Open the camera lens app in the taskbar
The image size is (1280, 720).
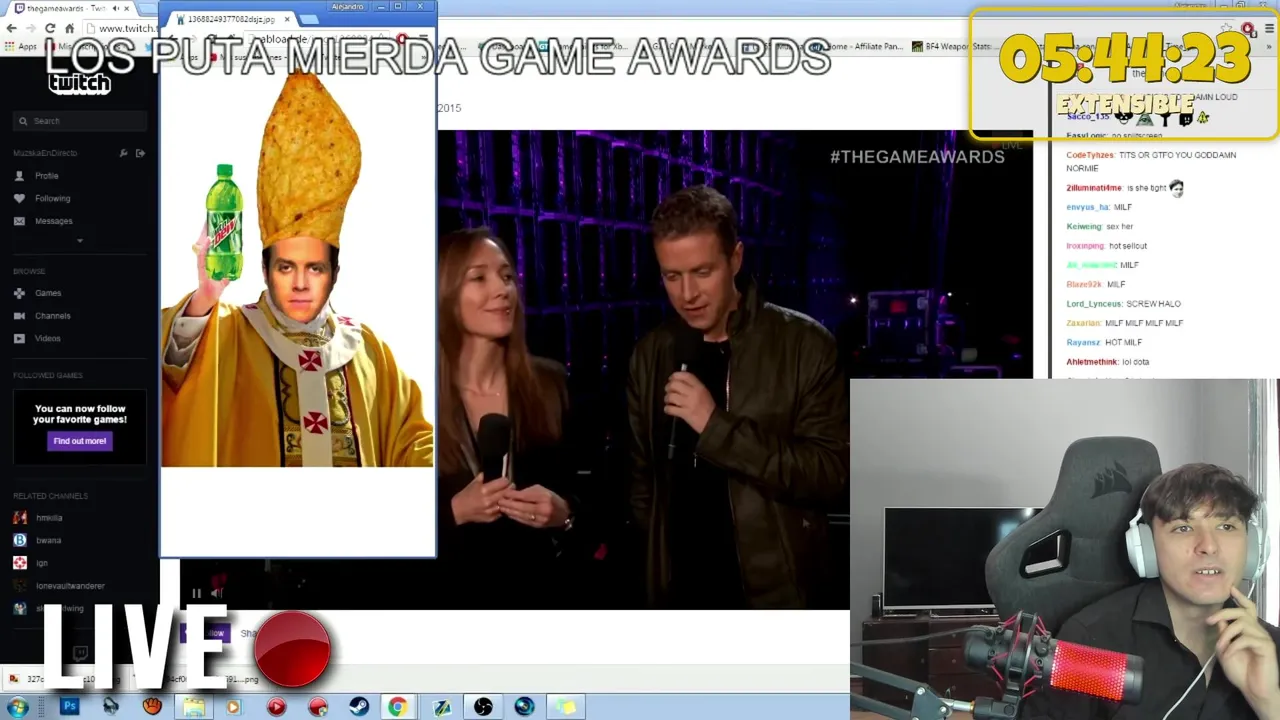tap(524, 707)
